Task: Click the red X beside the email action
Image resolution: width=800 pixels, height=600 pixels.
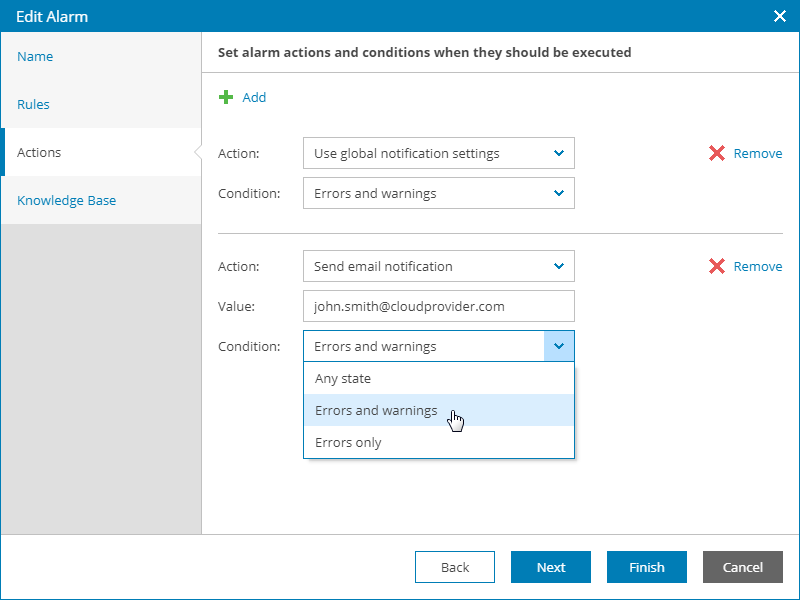Action: tap(716, 266)
